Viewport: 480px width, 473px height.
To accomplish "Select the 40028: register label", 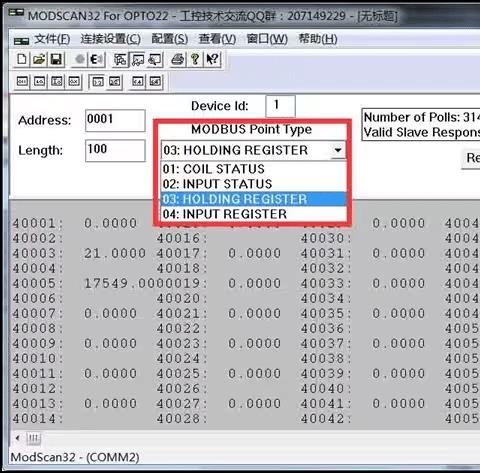I will click(x=182, y=419).
